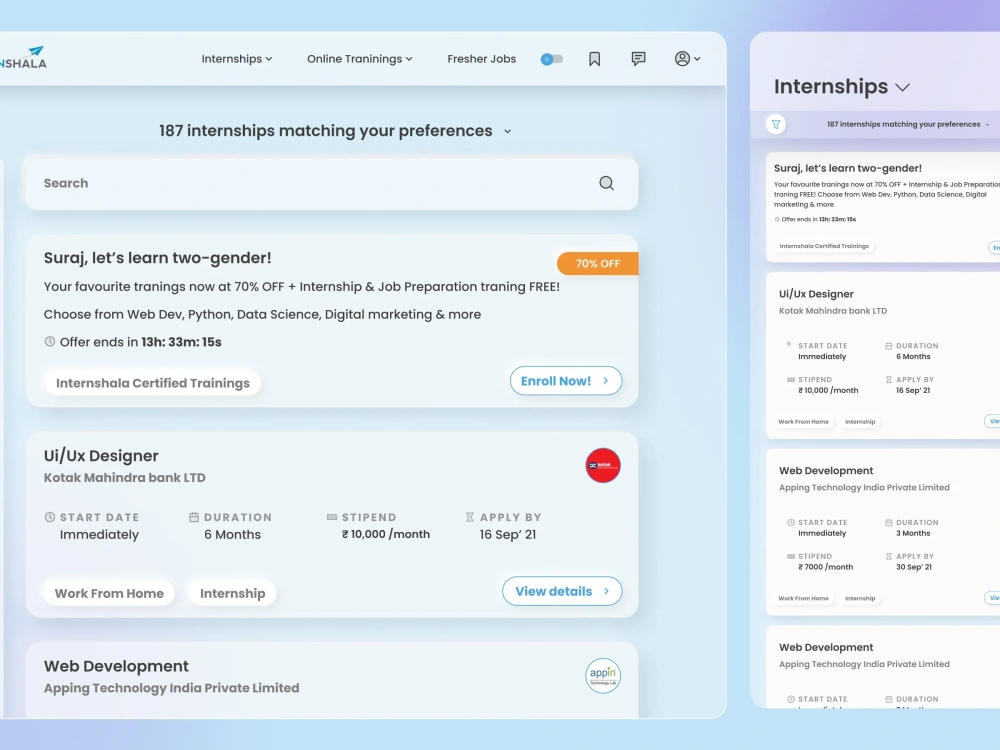Select Internshala Certified Trainings tag in mobile panel

824,246
